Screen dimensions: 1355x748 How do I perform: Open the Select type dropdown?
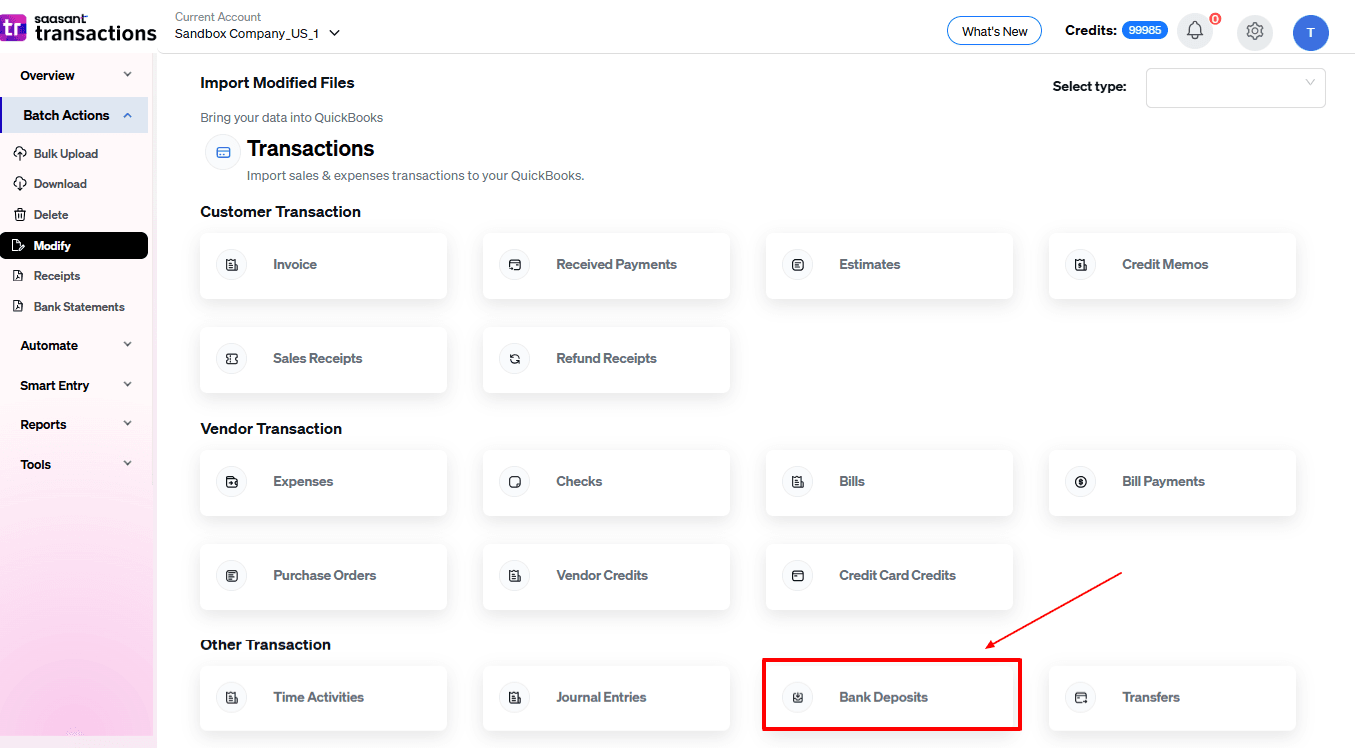click(1235, 87)
